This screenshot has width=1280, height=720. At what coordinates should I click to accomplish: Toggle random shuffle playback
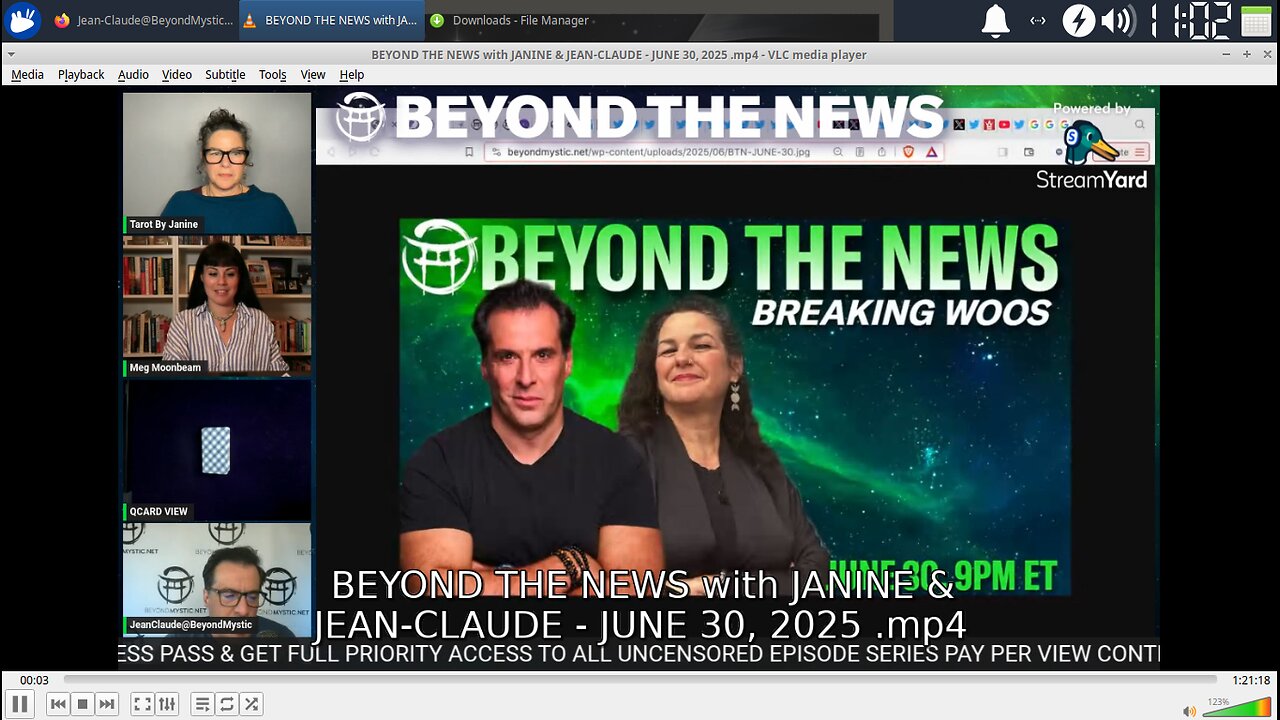click(x=252, y=704)
